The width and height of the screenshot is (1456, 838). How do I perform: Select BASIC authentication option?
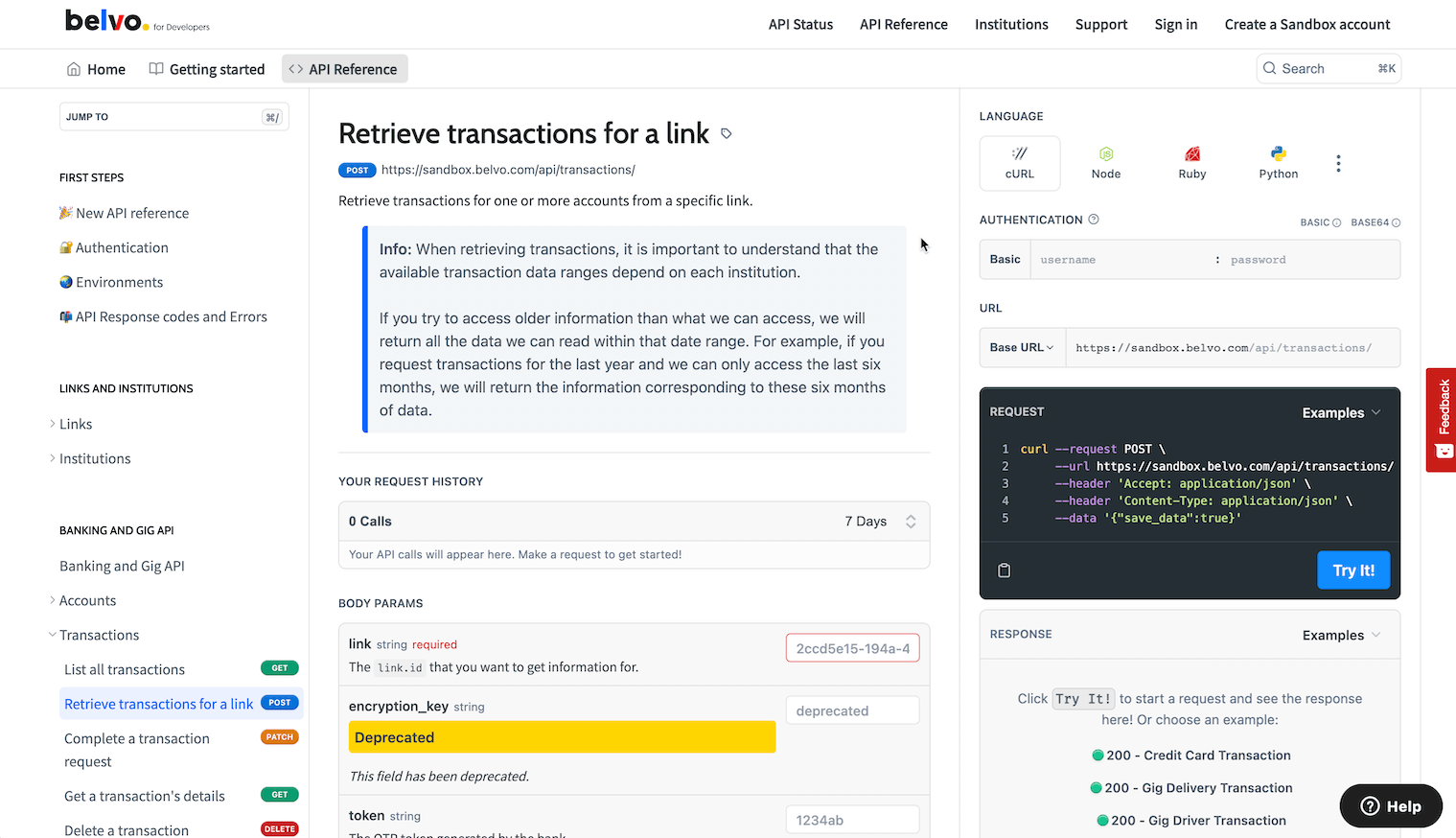(1320, 222)
